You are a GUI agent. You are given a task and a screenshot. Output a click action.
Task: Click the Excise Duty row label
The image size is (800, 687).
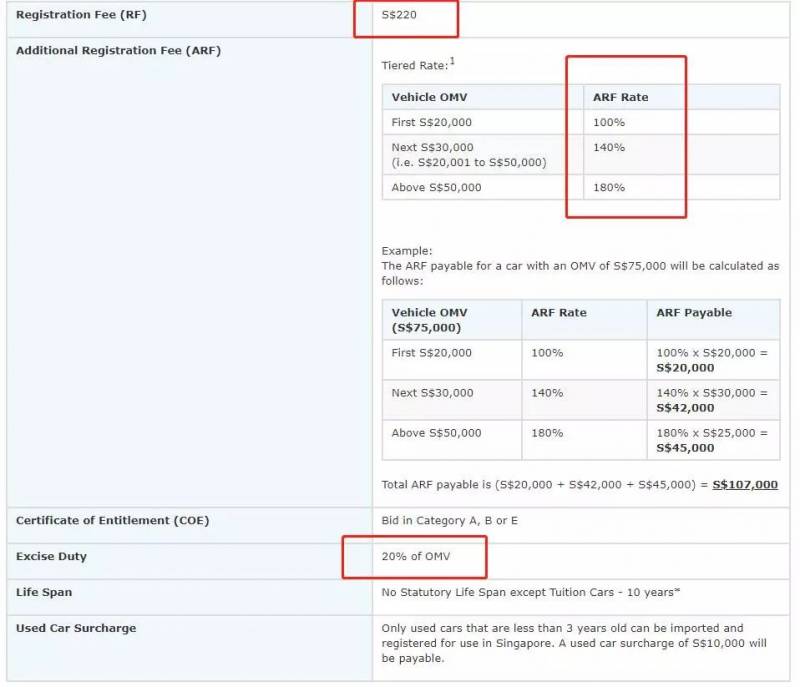(51, 556)
